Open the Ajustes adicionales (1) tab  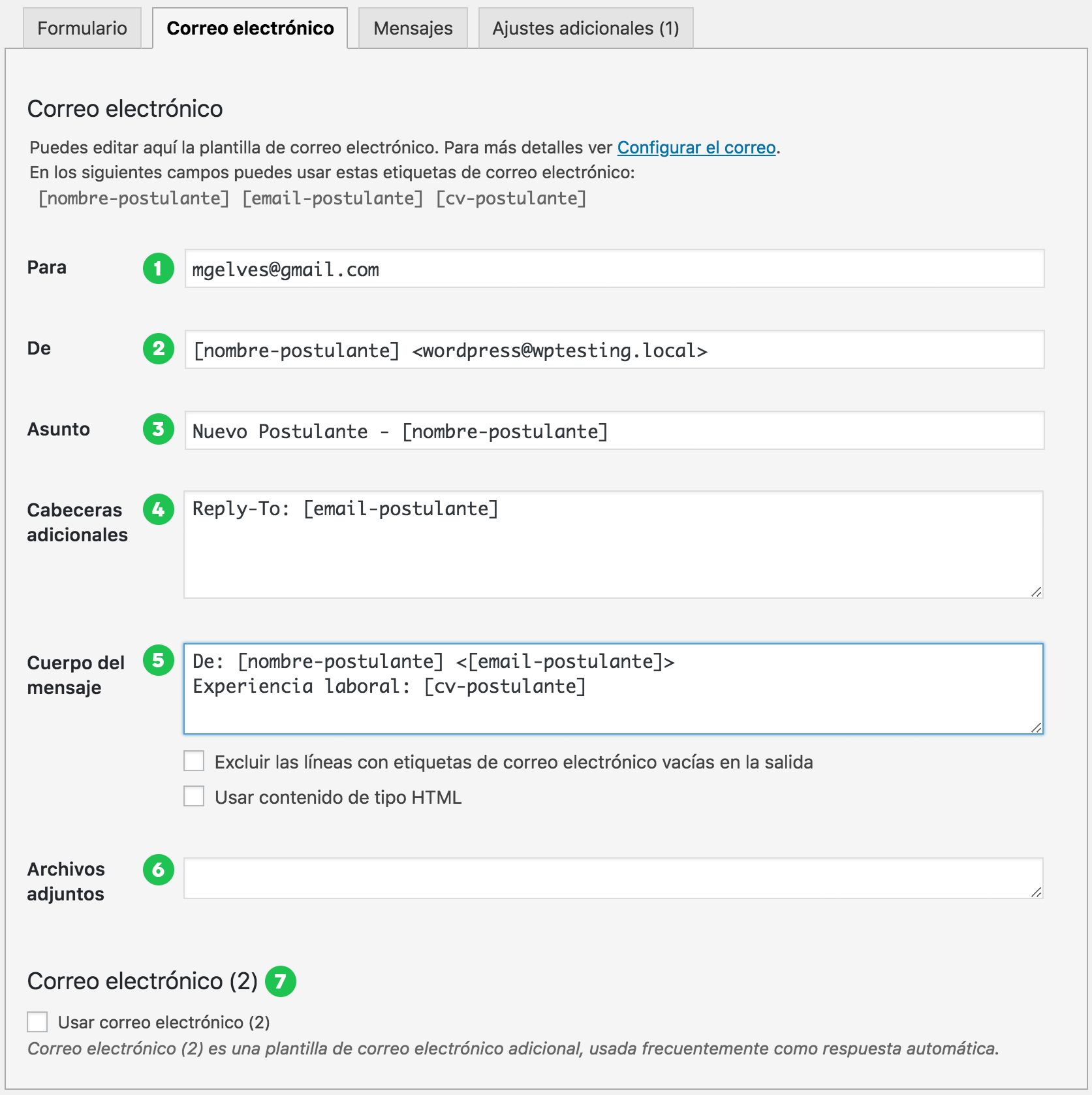pyautogui.click(x=585, y=28)
